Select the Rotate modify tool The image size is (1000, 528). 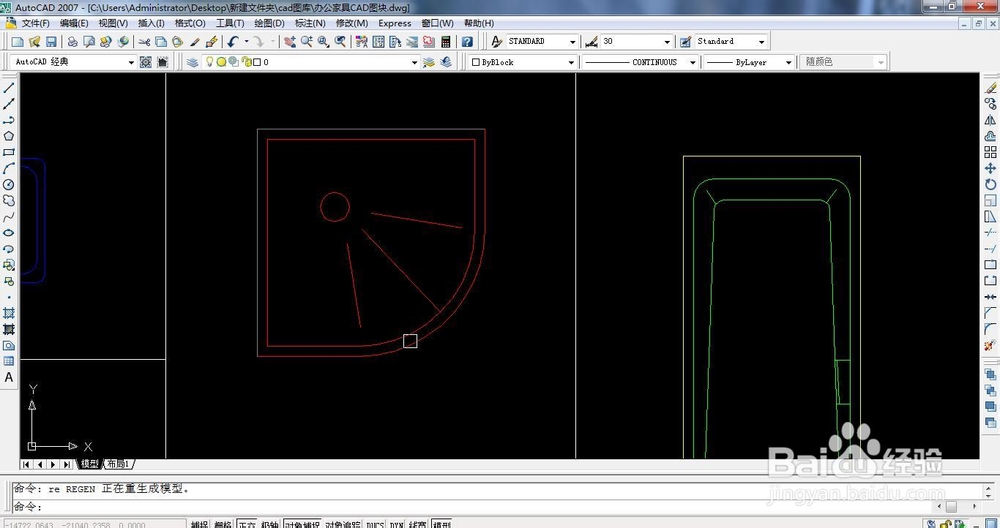click(x=990, y=184)
